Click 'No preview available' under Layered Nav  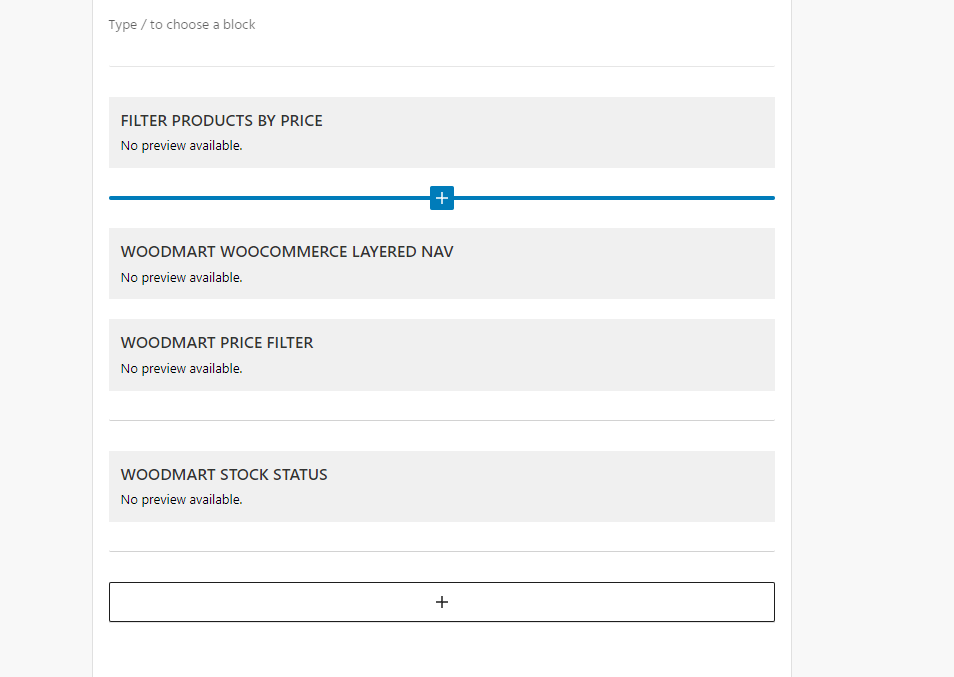(x=181, y=277)
